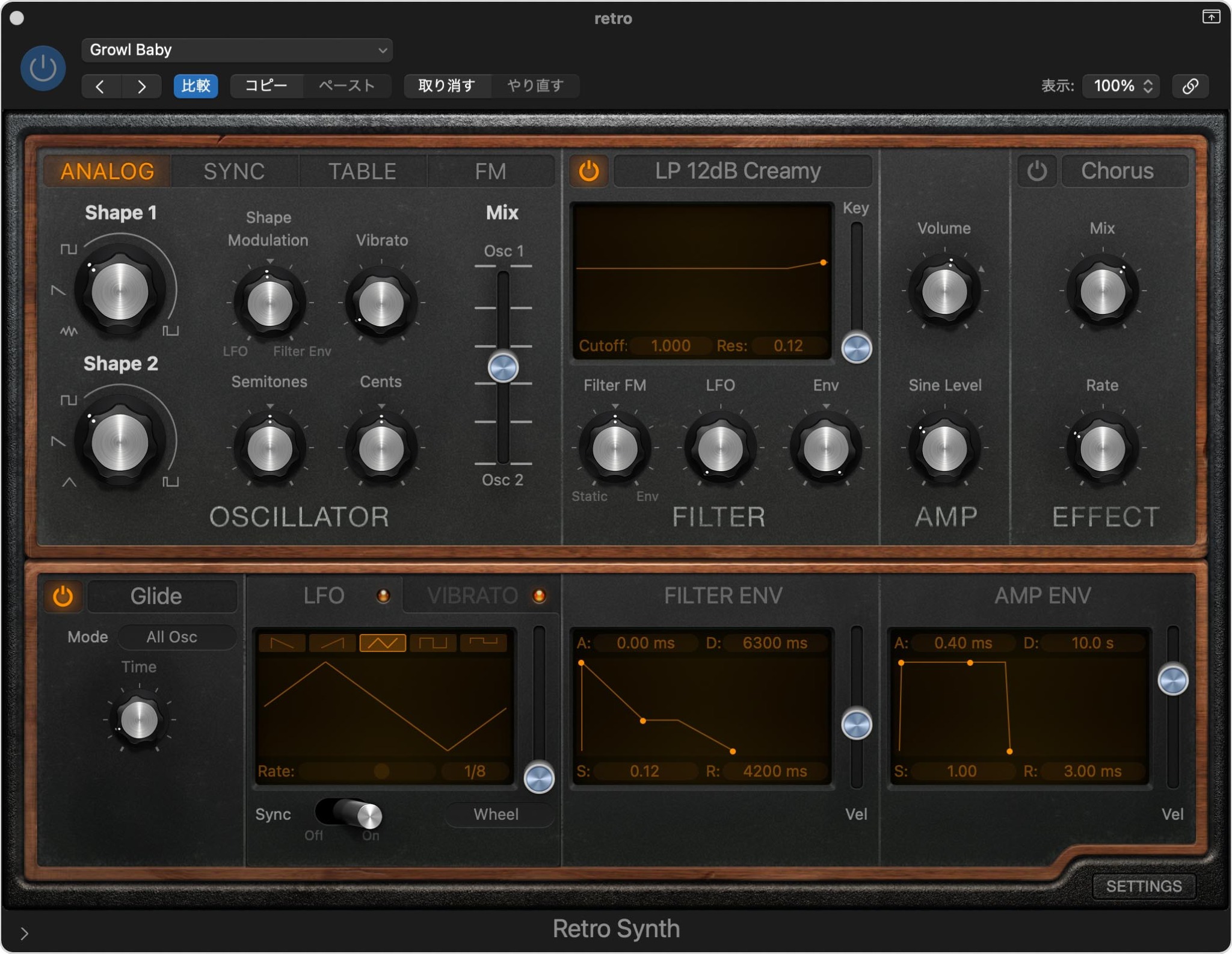
Task: Toggle the LFO Sync switch
Action: [349, 814]
